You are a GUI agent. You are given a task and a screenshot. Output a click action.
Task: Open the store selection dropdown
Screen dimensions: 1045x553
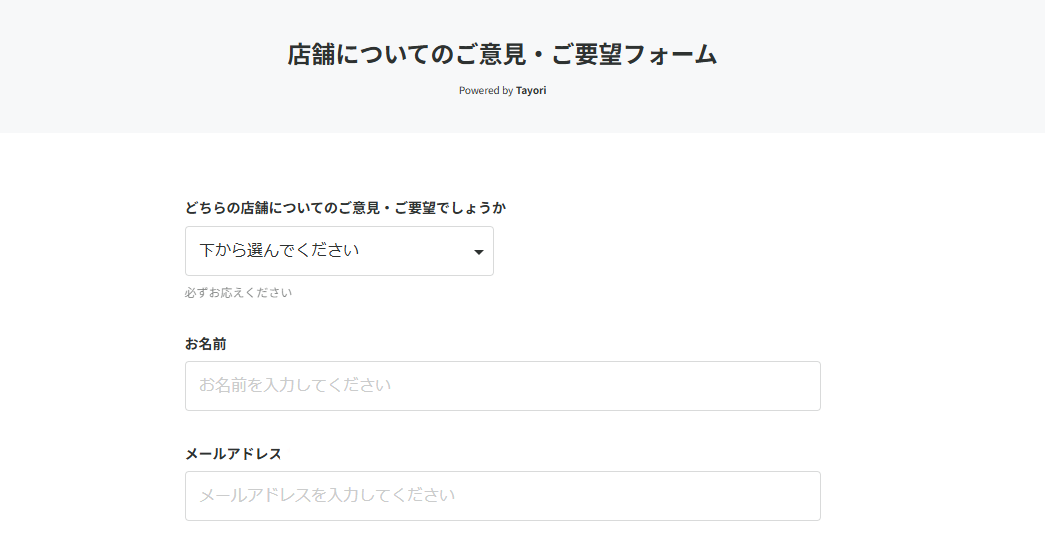[x=339, y=251]
